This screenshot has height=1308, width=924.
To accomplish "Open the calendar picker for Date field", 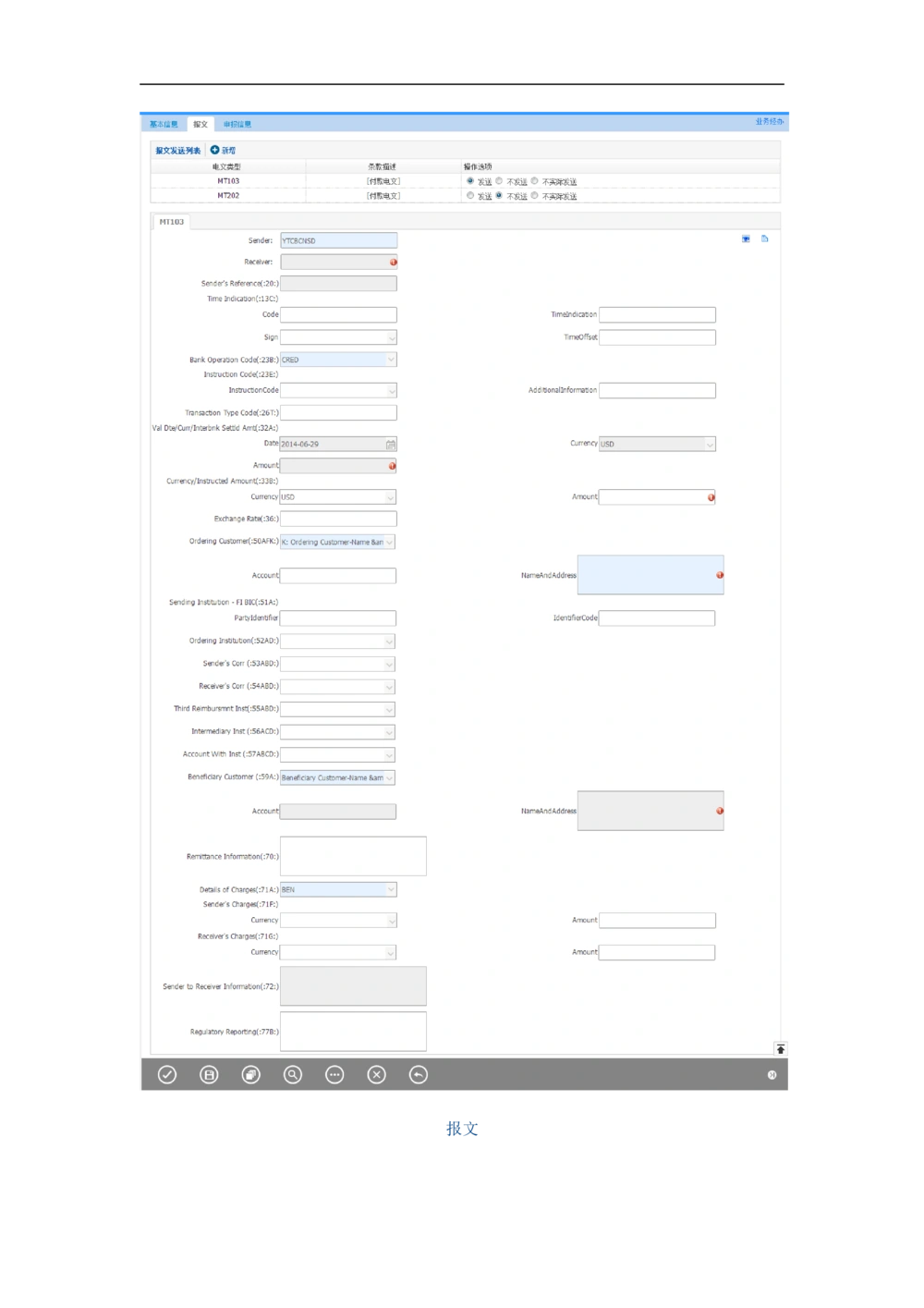I will 391,445.
